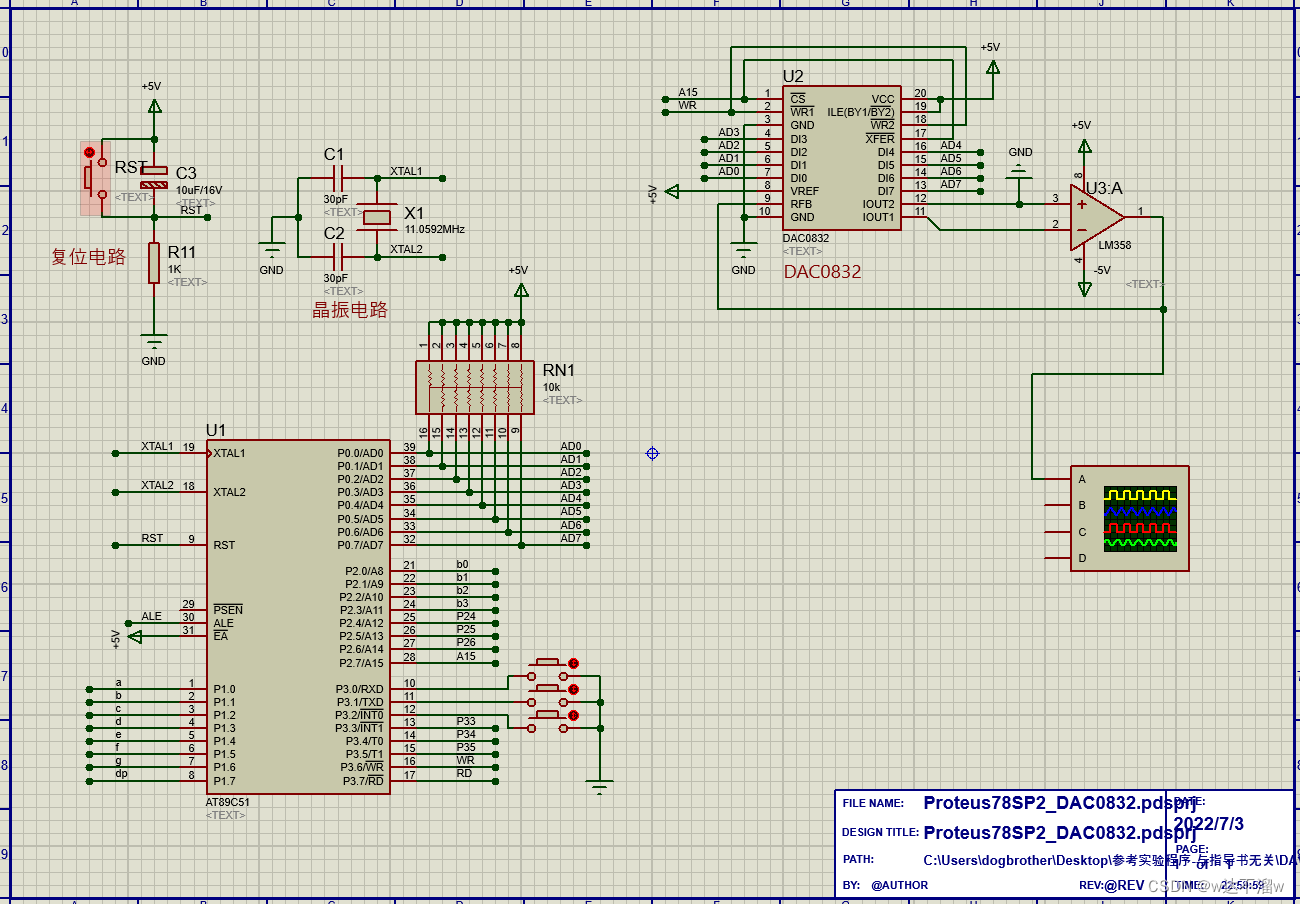Screen dimensions: 1300x904
Task: Click the XTAL2 label at U1 pin 18
Action: tap(157, 485)
